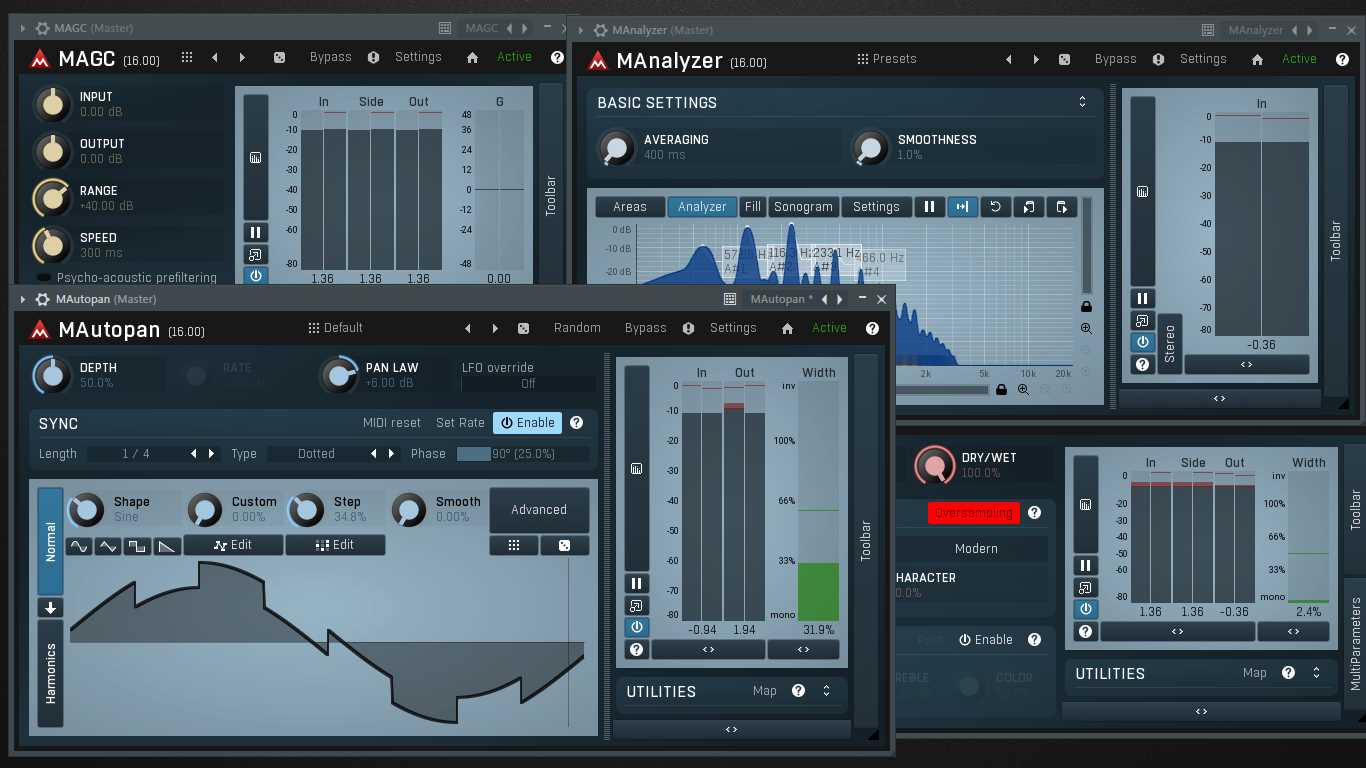Click the lock icon right of the analyzer graph
This screenshot has height=768, width=1366.
pyautogui.click(x=1086, y=306)
